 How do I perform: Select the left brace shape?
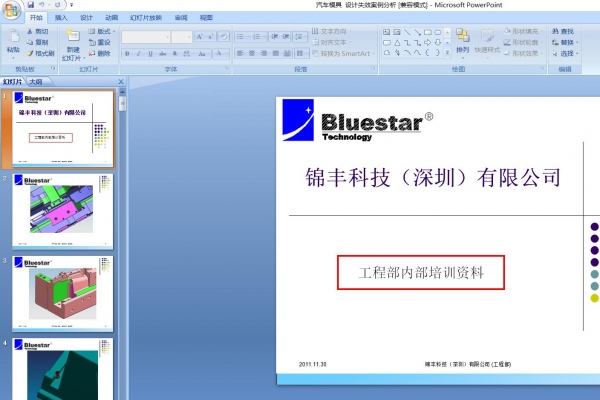point(427,53)
